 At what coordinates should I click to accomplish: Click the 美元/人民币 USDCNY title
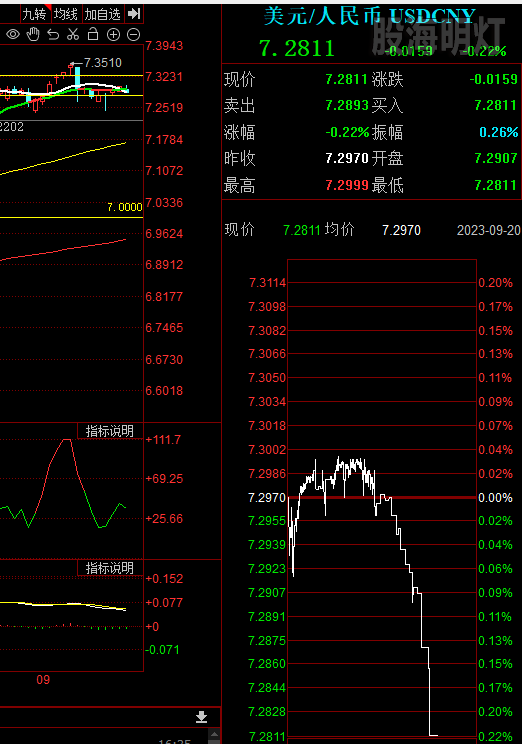point(369,16)
